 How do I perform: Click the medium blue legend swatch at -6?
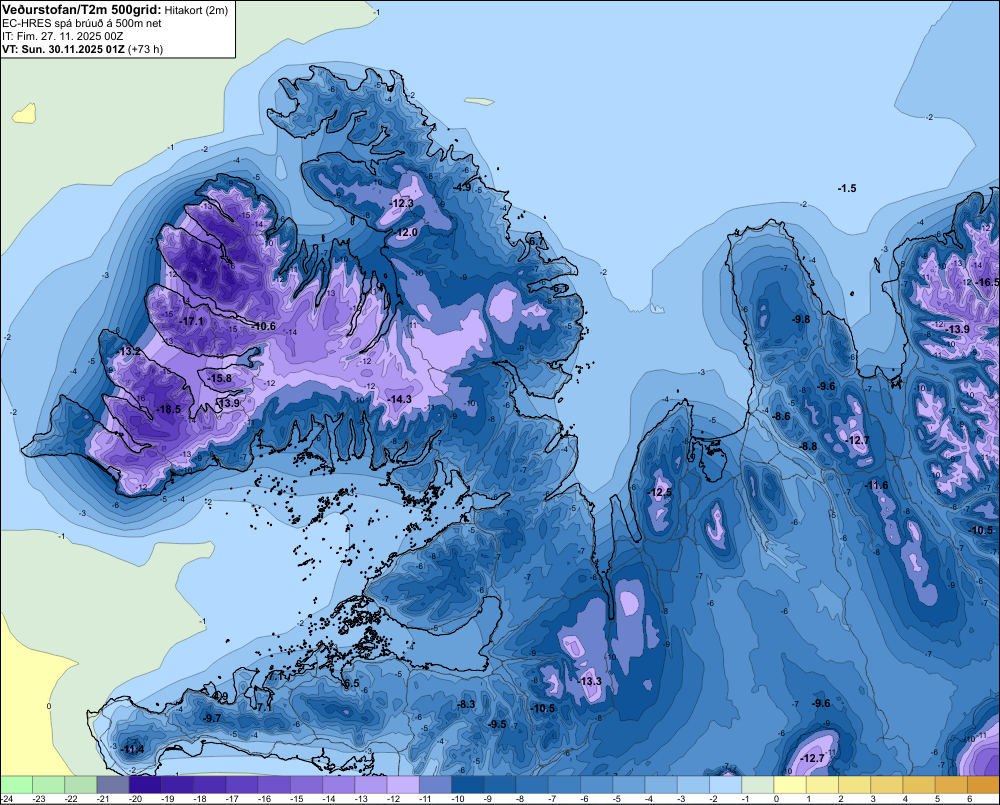point(597,784)
